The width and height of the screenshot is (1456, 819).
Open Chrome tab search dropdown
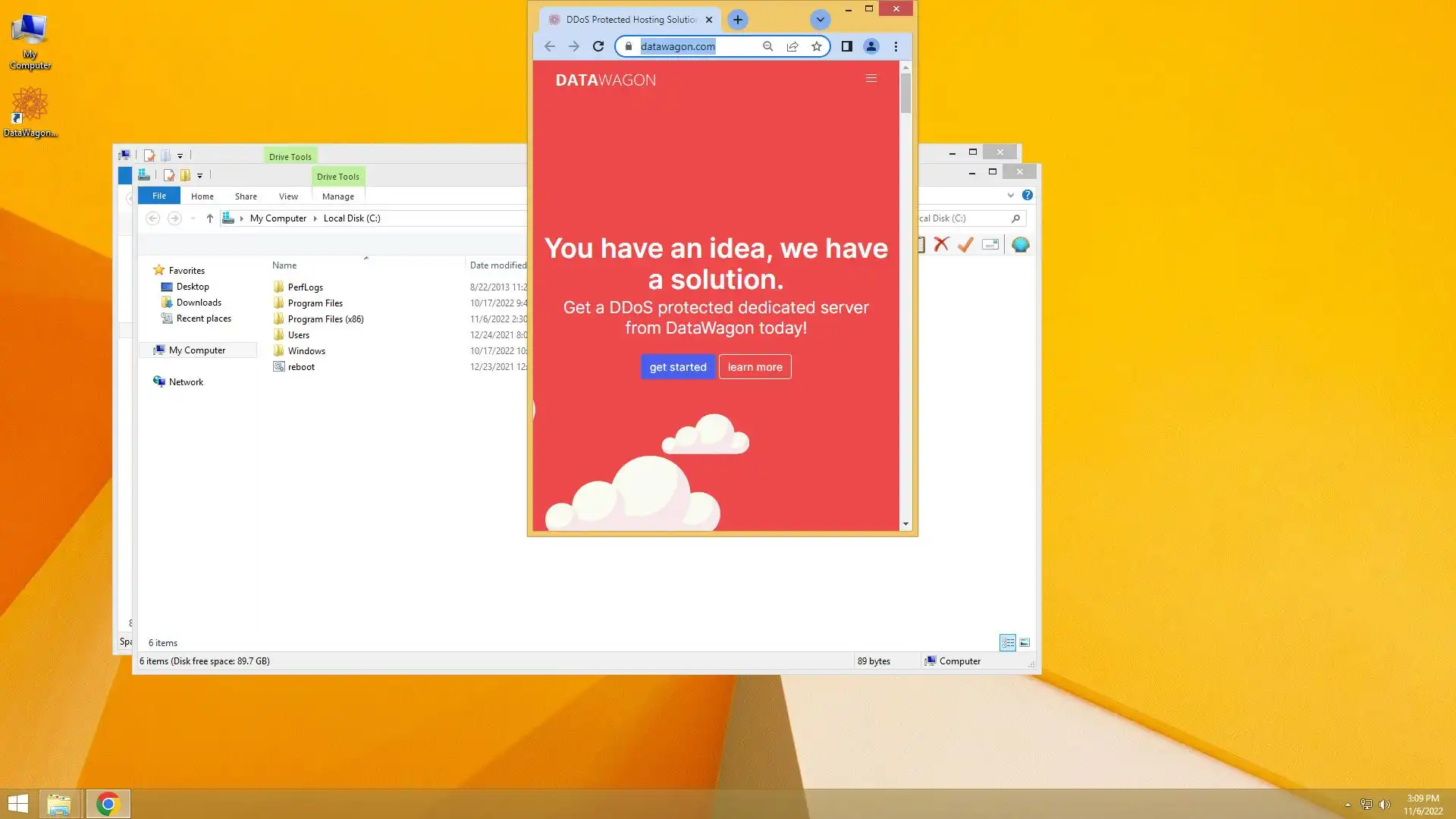click(820, 20)
